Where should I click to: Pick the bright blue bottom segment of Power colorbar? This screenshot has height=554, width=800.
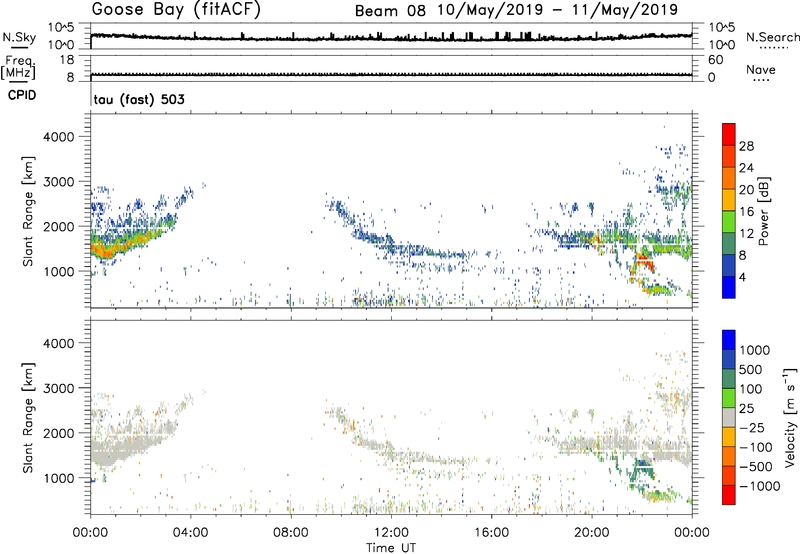pyautogui.click(x=729, y=287)
